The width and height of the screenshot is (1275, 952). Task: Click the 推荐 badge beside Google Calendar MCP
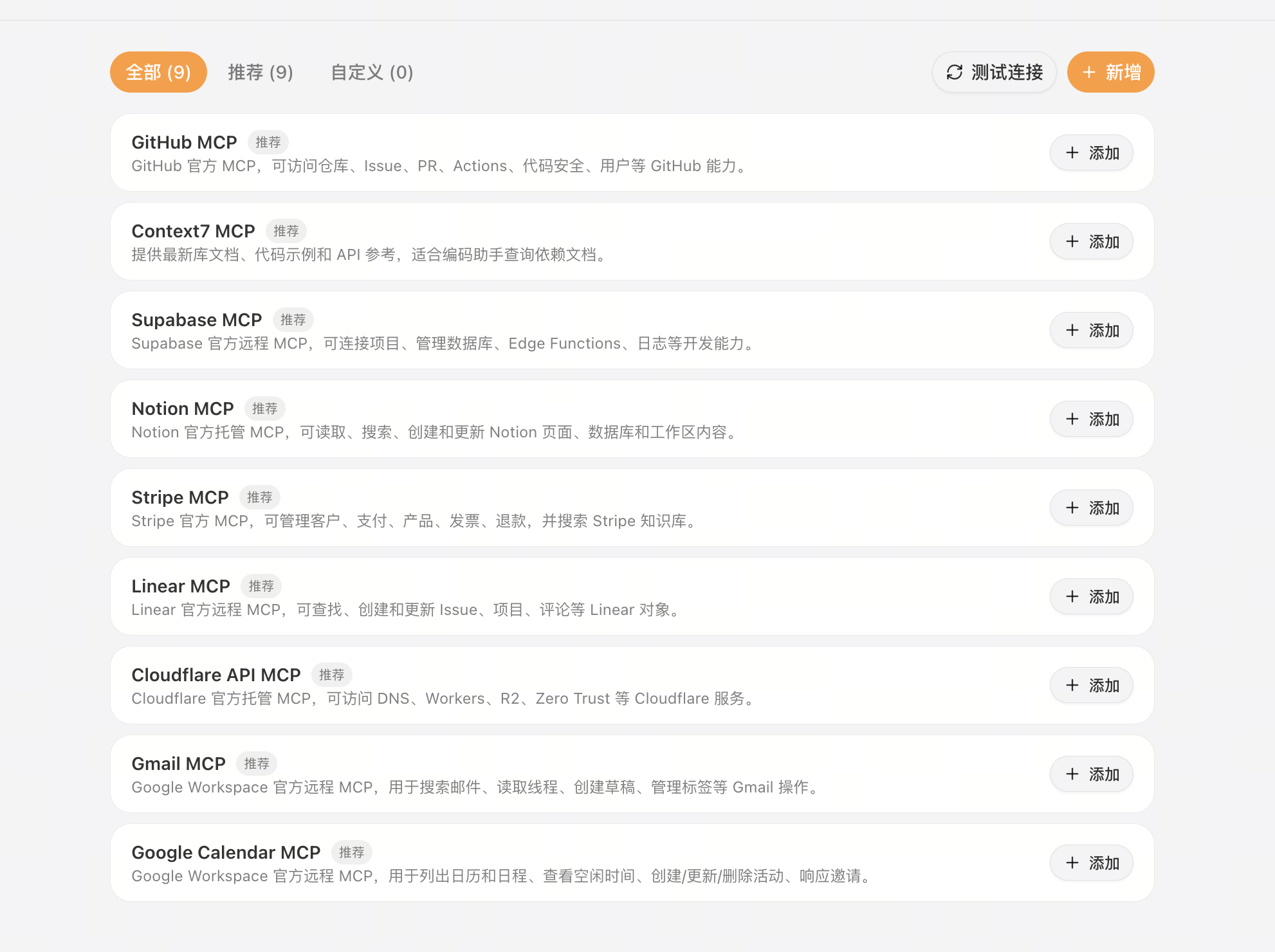tap(352, 852)
